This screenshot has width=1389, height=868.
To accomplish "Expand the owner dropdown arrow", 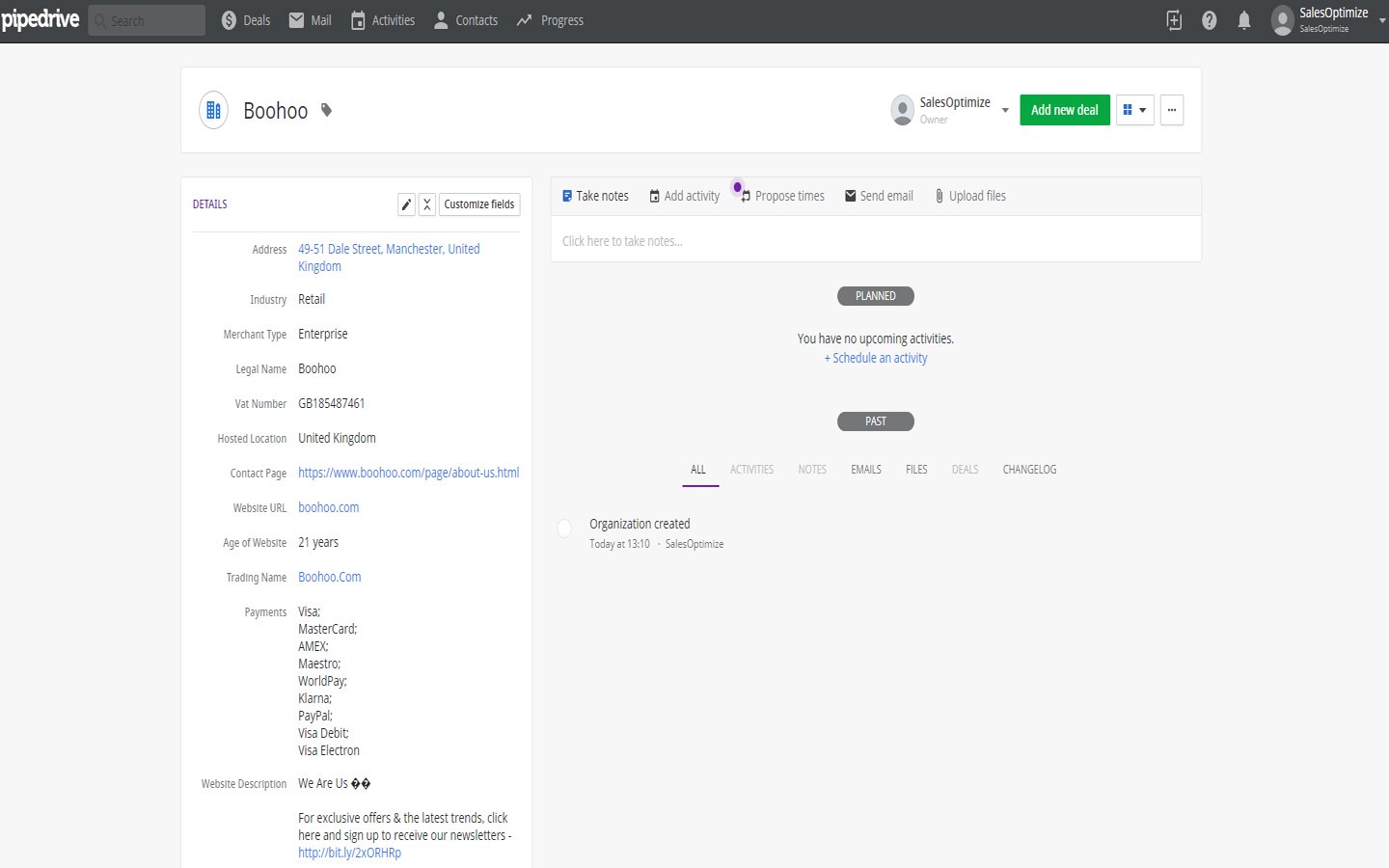I will 1005,110.
